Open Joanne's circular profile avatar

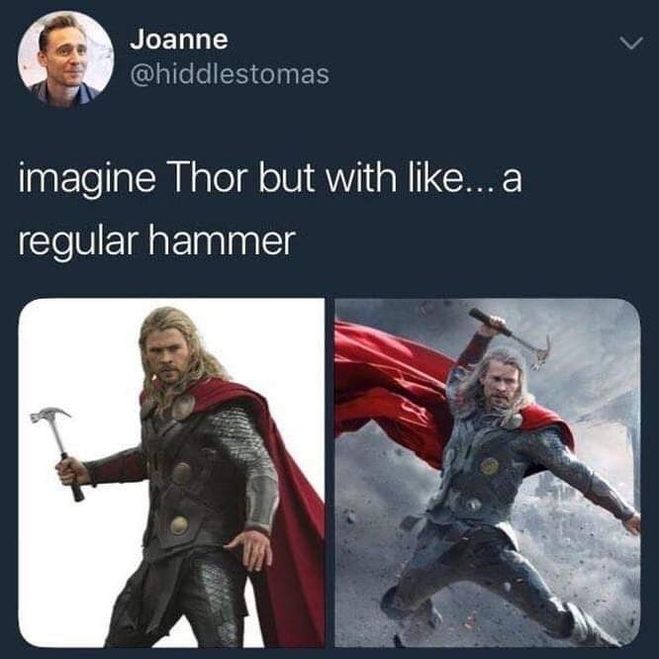coord(66,58)
